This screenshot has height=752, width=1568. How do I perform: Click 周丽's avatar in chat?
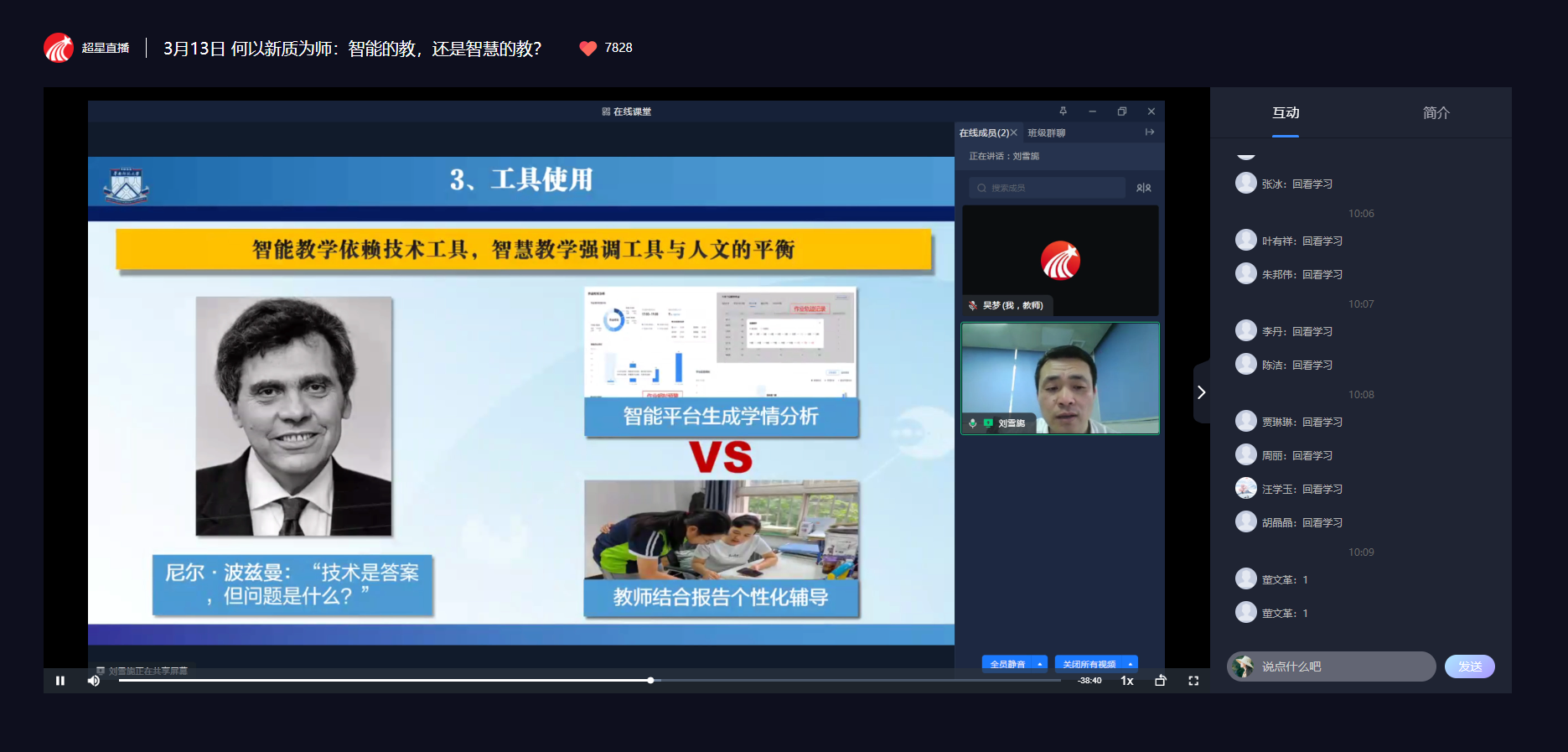point(1246,454)
